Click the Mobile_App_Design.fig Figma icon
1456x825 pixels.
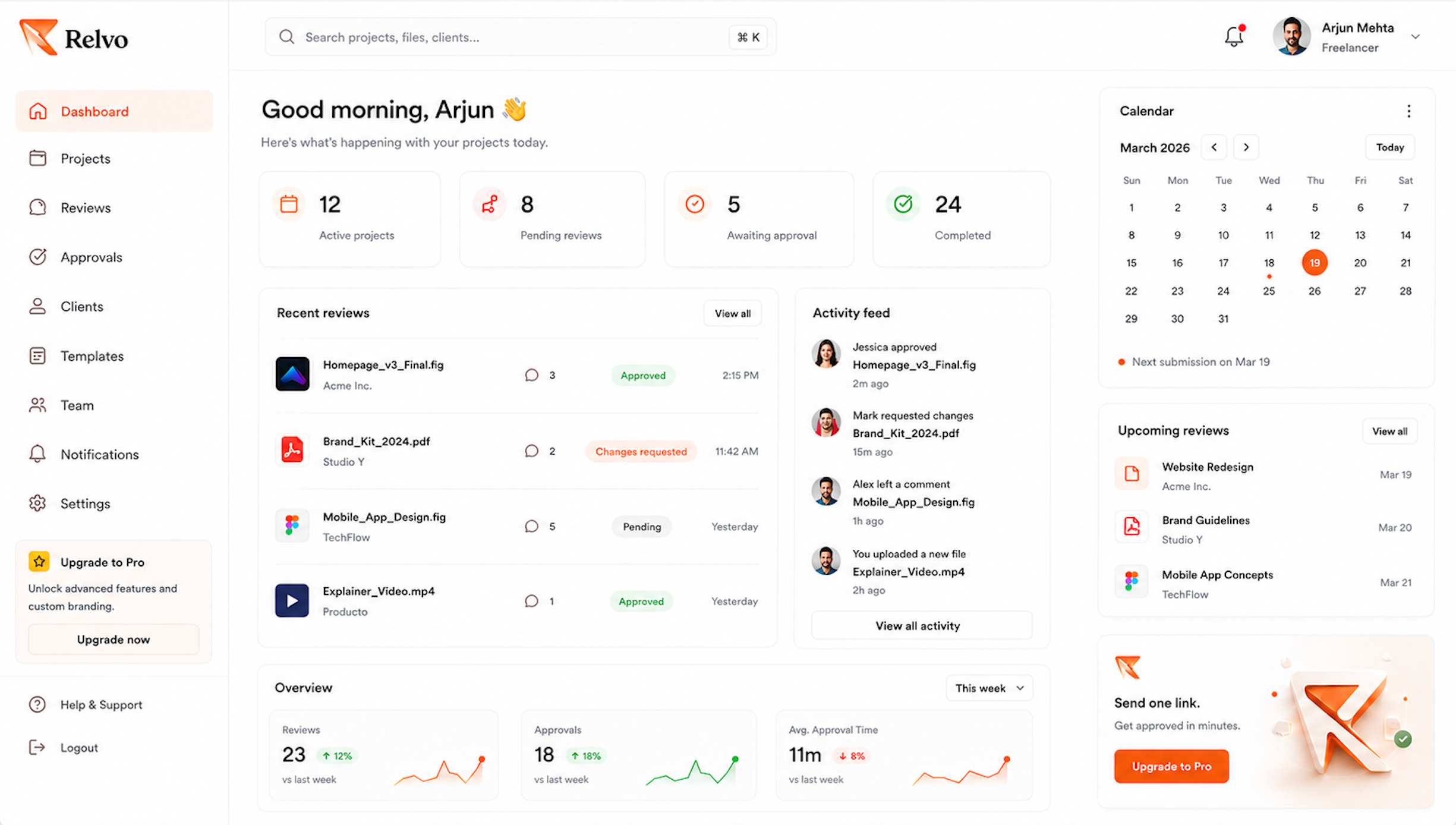292,525
